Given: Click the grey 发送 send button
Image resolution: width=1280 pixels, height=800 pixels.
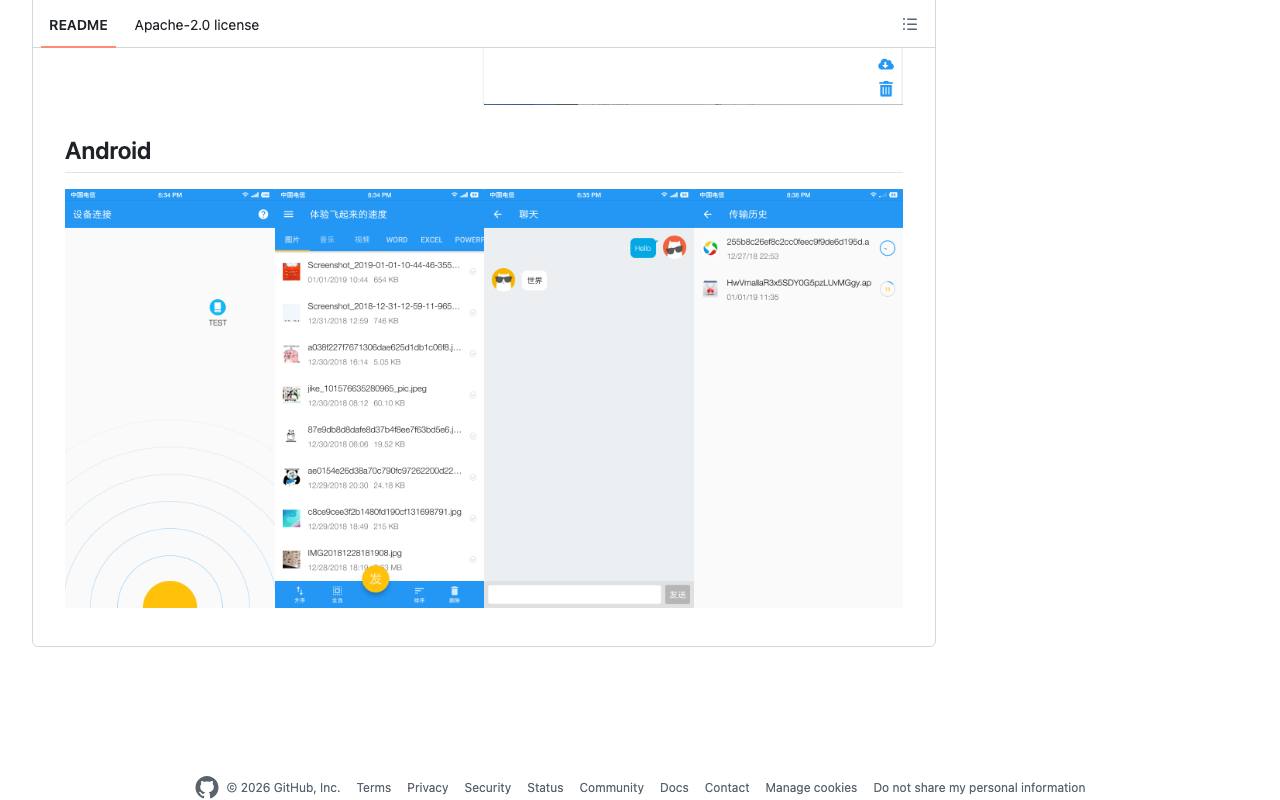Looking at the screenshot, I should (x=678, y=594).
